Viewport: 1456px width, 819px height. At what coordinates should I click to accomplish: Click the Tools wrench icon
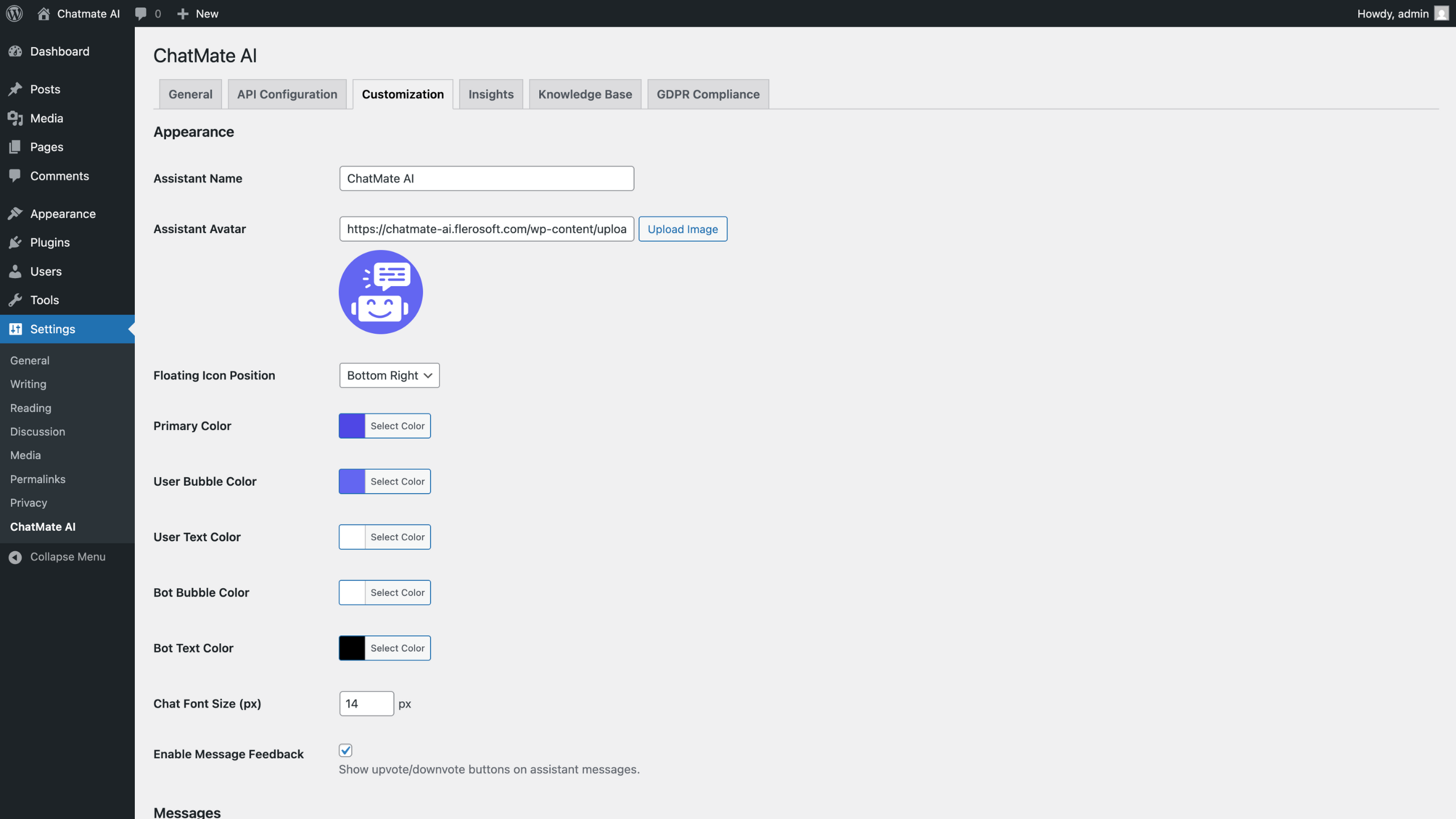[15, 300]
